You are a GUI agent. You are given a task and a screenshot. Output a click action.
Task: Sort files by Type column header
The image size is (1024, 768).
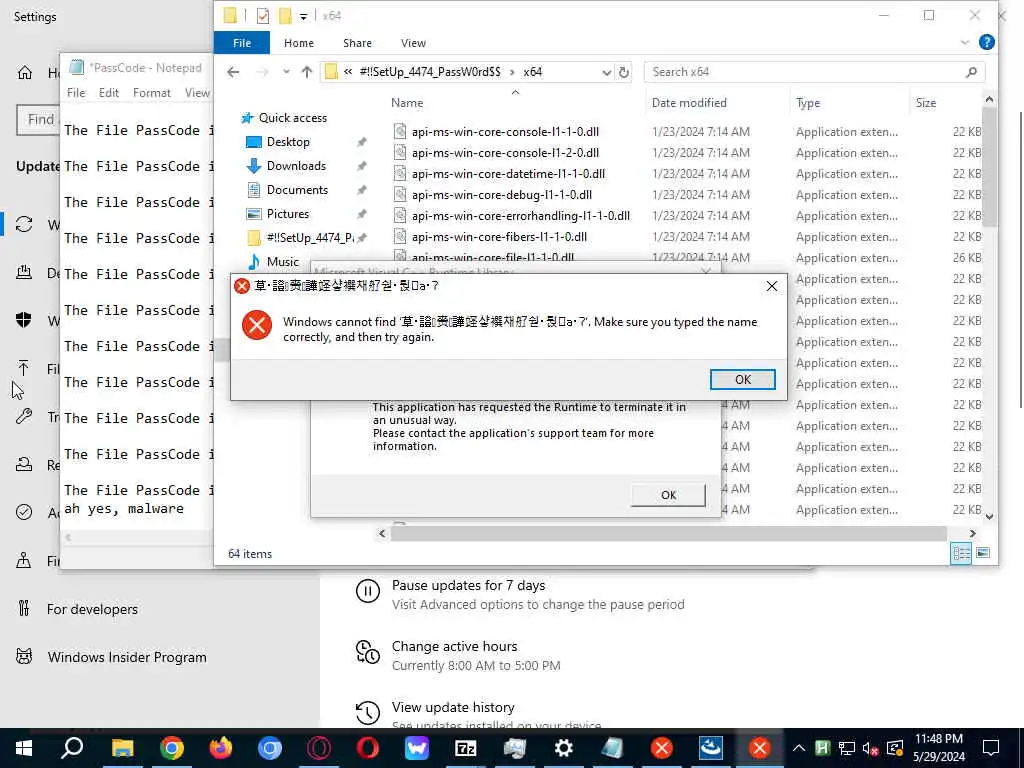pyautogui.click(x=808, y=103)
